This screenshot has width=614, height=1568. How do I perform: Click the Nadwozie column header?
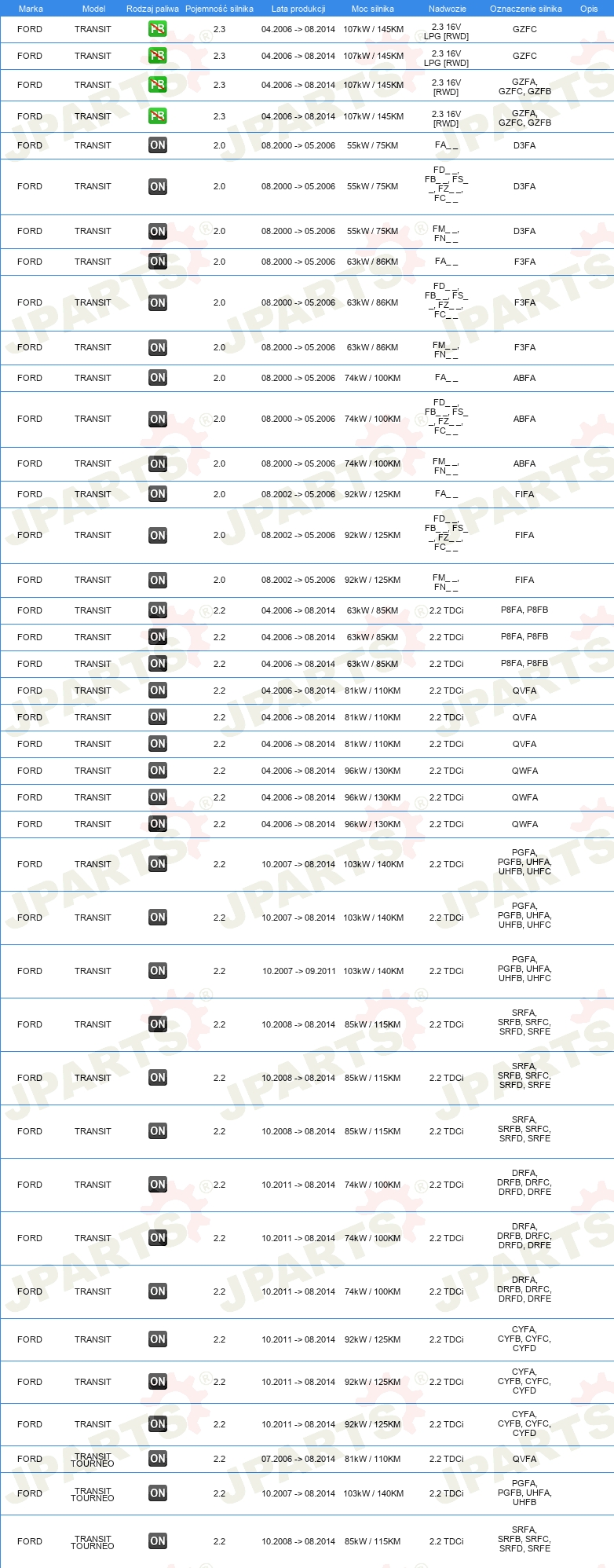click(x=448, y=9)
